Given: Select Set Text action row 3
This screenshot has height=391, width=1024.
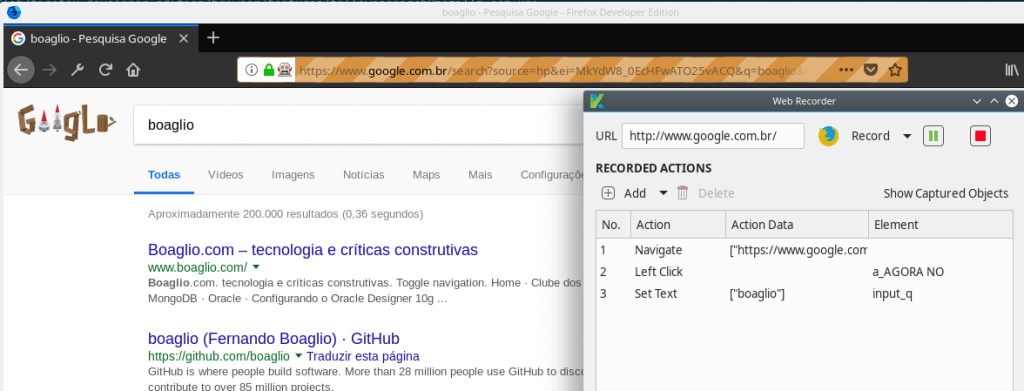Looking at the screenshot, I should pos(805,294).
